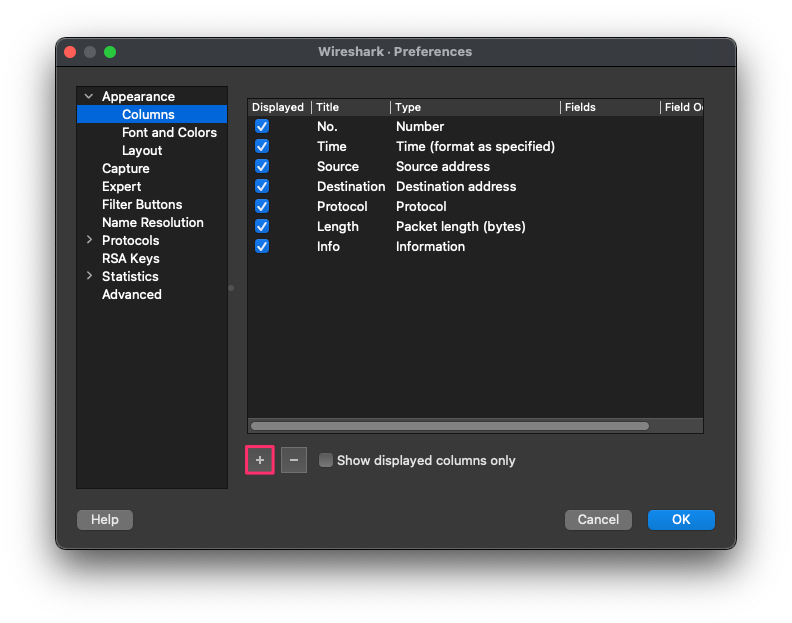Click 'Time (format as specified)' type cell
Image resolution: width=792 pixels, height=623 pixels.
[475, 147]
